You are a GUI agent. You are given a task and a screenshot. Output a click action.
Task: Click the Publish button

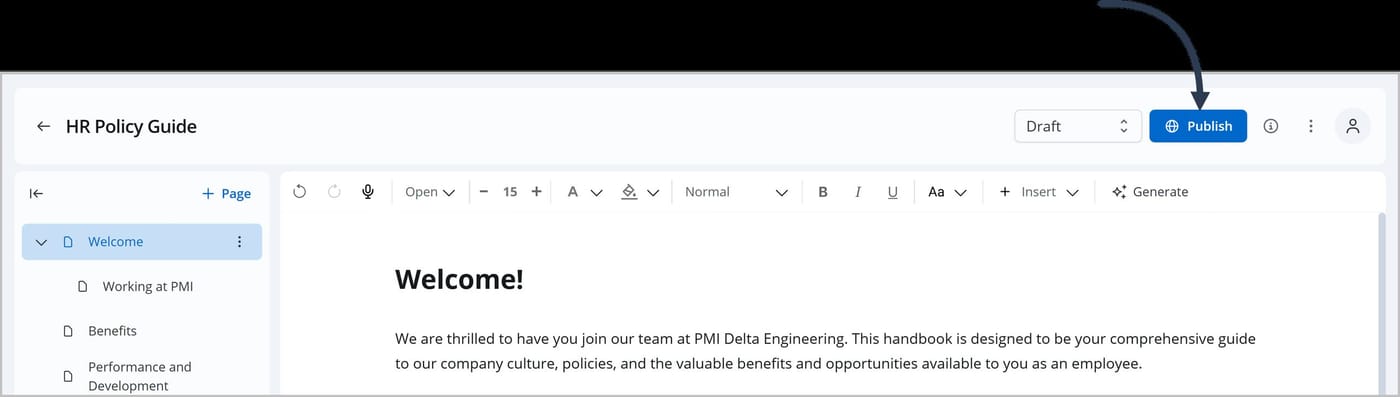point(1198,126)
